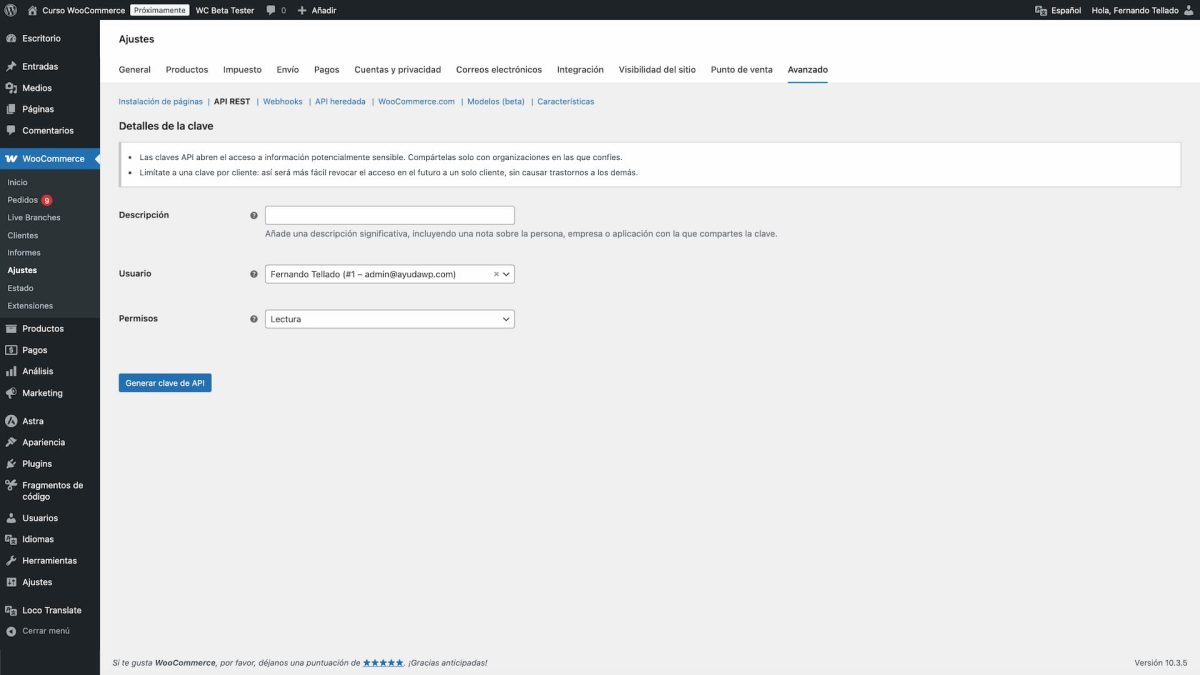Click the help icon next to Descripción
Screen dimensions: 1200x675
(x=253, y=214)
